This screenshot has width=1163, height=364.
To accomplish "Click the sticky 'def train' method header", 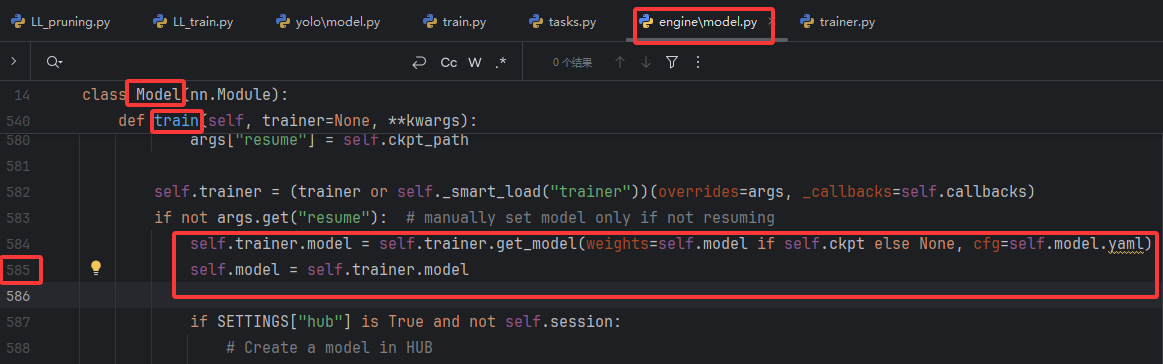I will coord(297,120).
